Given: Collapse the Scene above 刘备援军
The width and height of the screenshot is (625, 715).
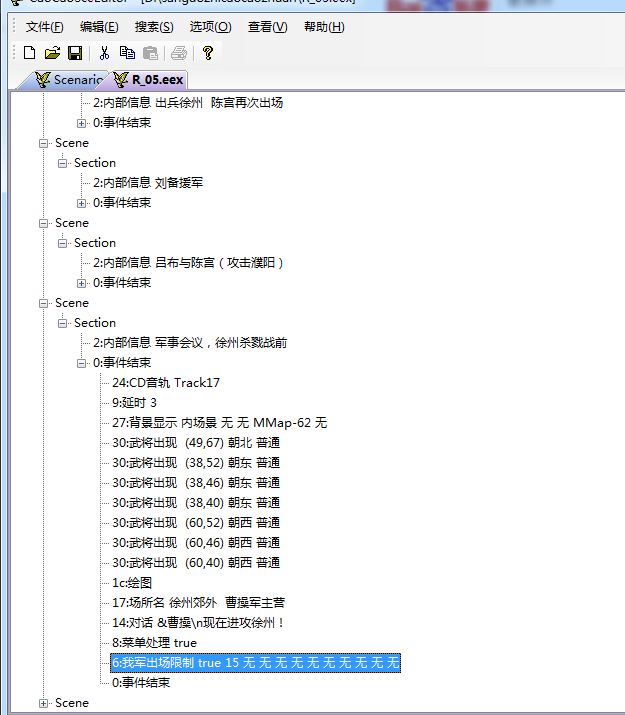Looking at the screenshot, I should click(43, 143).
